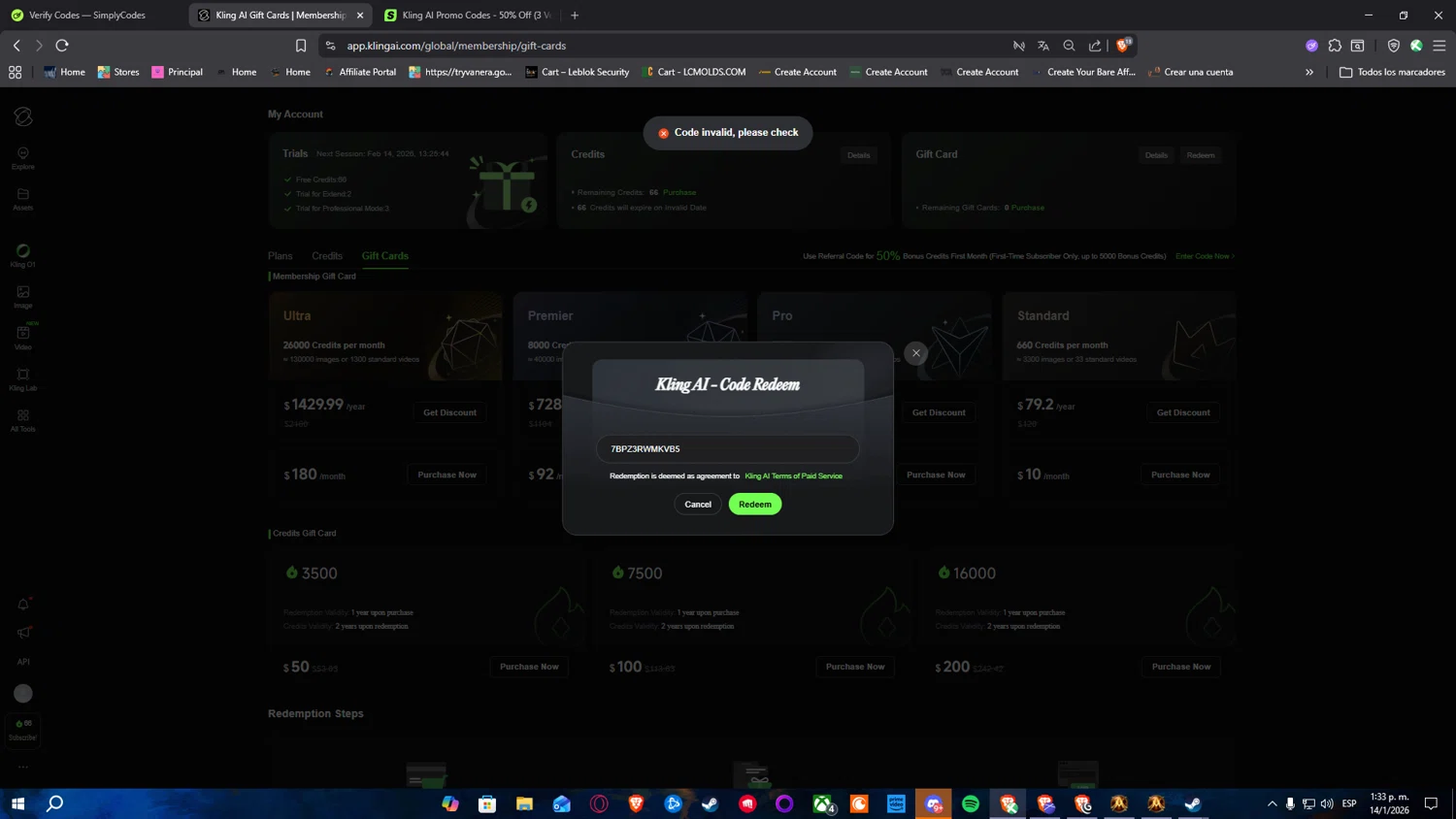
Task: Open File Explorer from the taskbar
Action: (x=524, y=803)
